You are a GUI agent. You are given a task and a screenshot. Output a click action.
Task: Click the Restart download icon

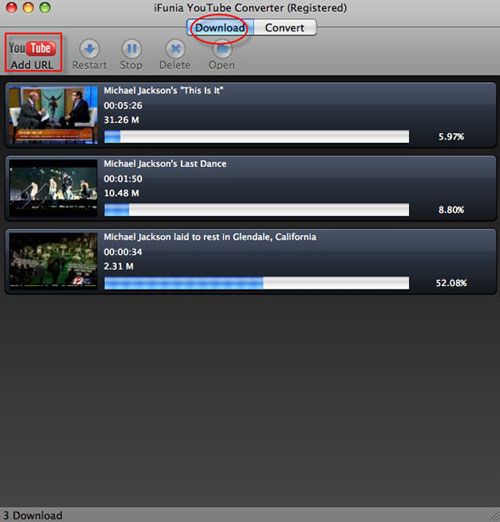click(x=89, y=49)
